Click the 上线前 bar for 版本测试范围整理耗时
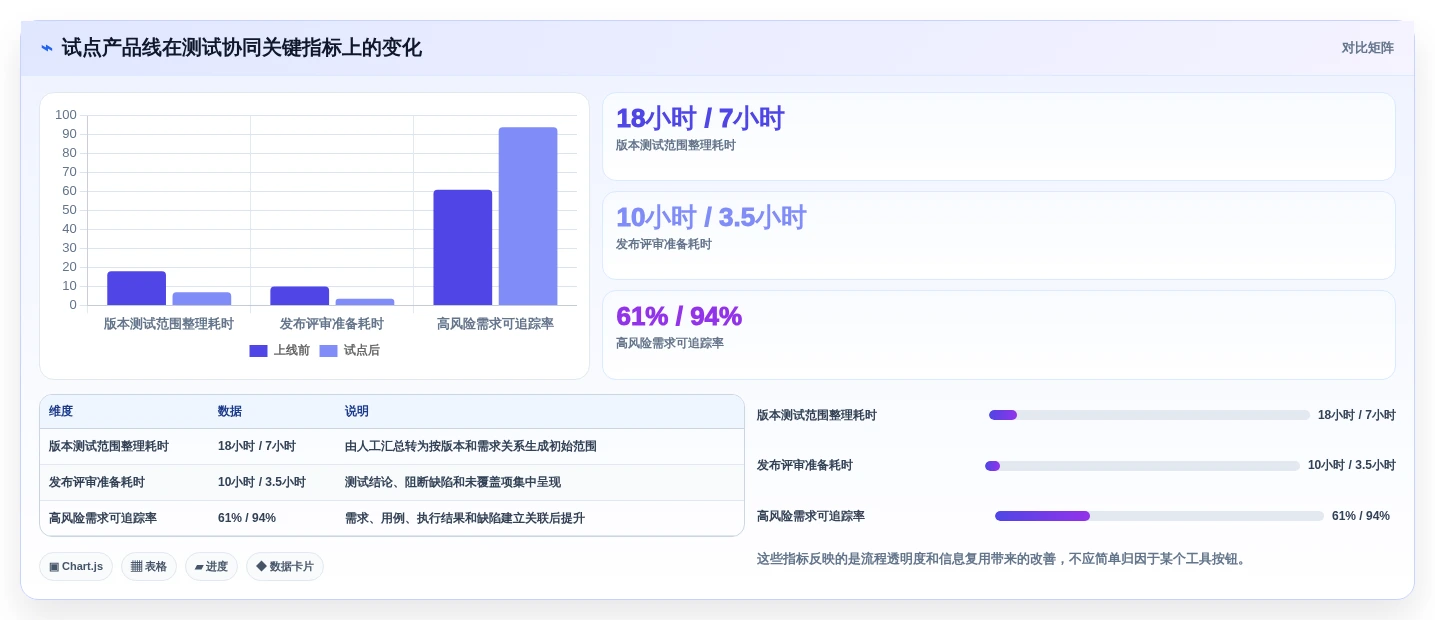 point(136,288)
